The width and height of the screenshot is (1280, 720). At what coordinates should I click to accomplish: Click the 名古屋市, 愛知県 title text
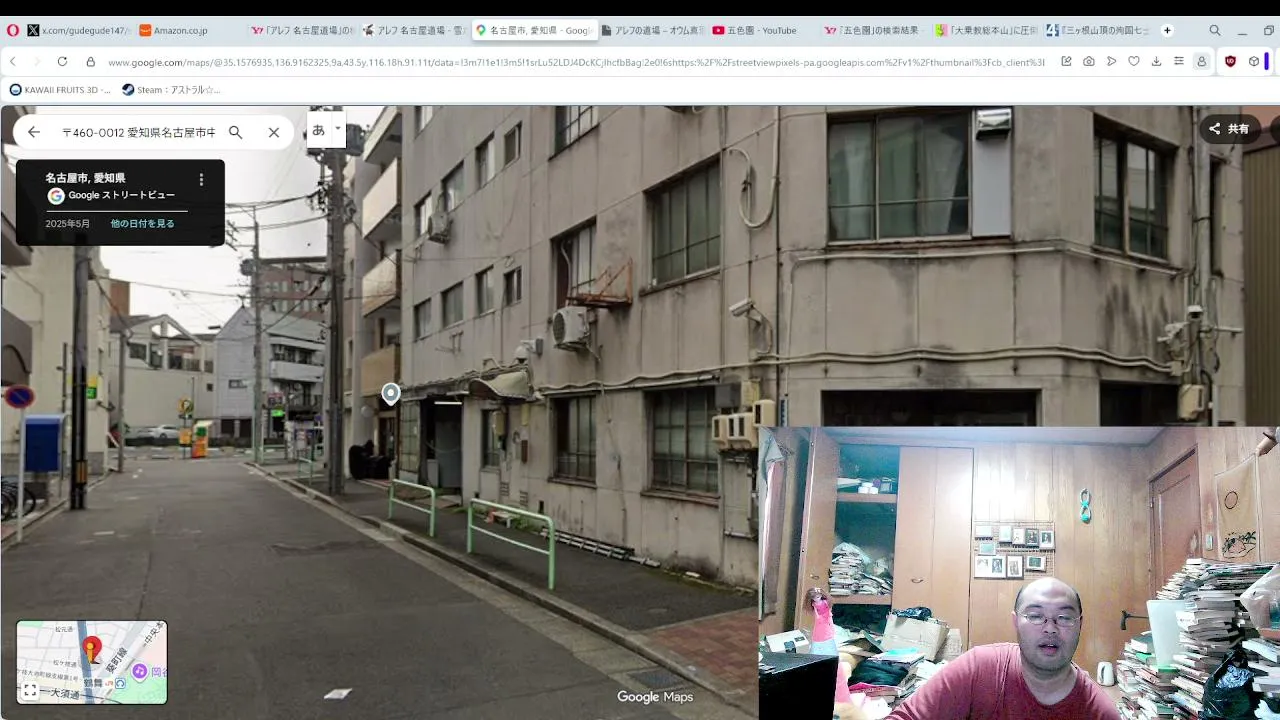(x=85, y=178)
